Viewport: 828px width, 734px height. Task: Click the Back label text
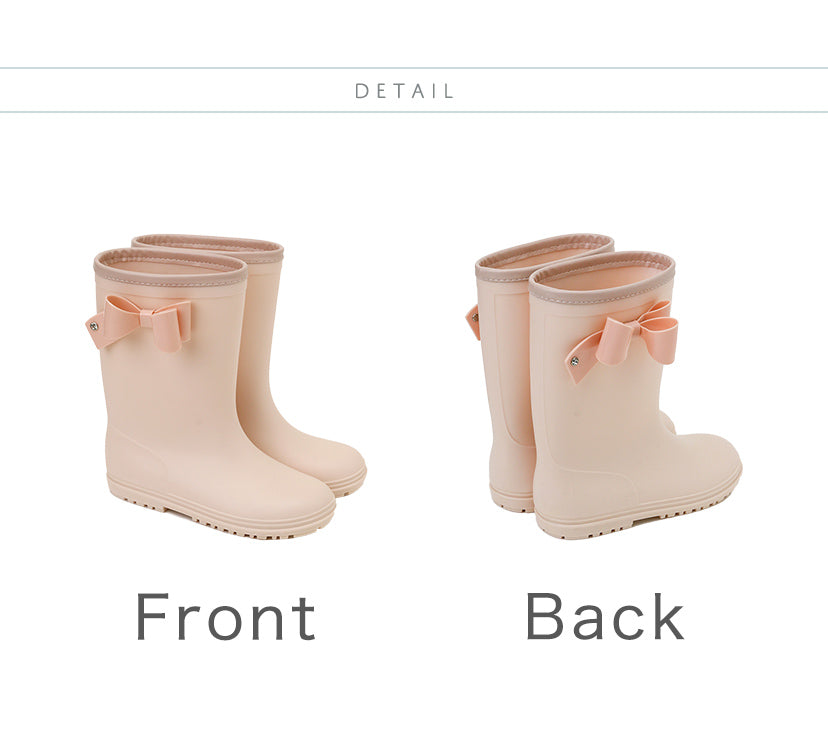click(x=604, y=616)
